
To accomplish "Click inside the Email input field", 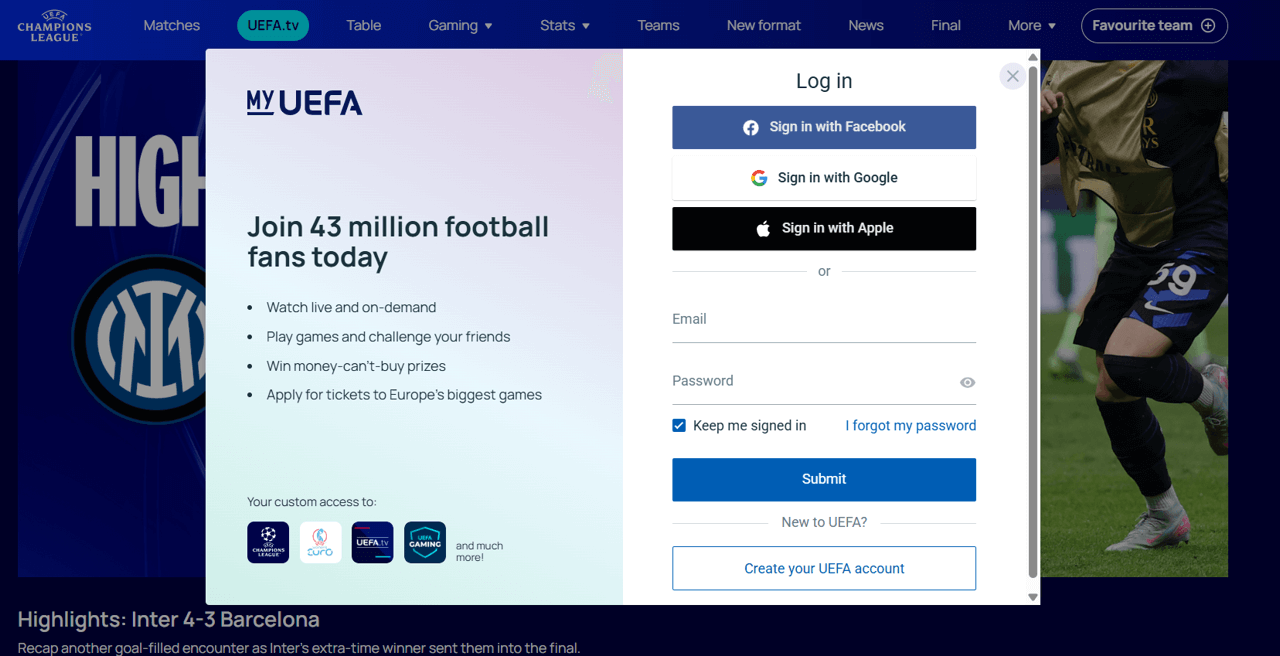I will pos(823,318).
